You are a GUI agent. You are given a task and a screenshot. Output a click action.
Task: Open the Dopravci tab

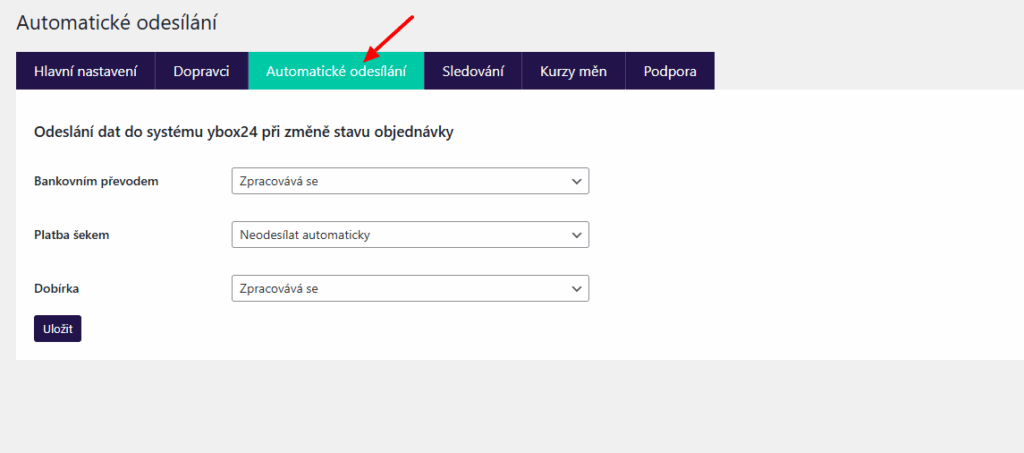coord(201,71)
